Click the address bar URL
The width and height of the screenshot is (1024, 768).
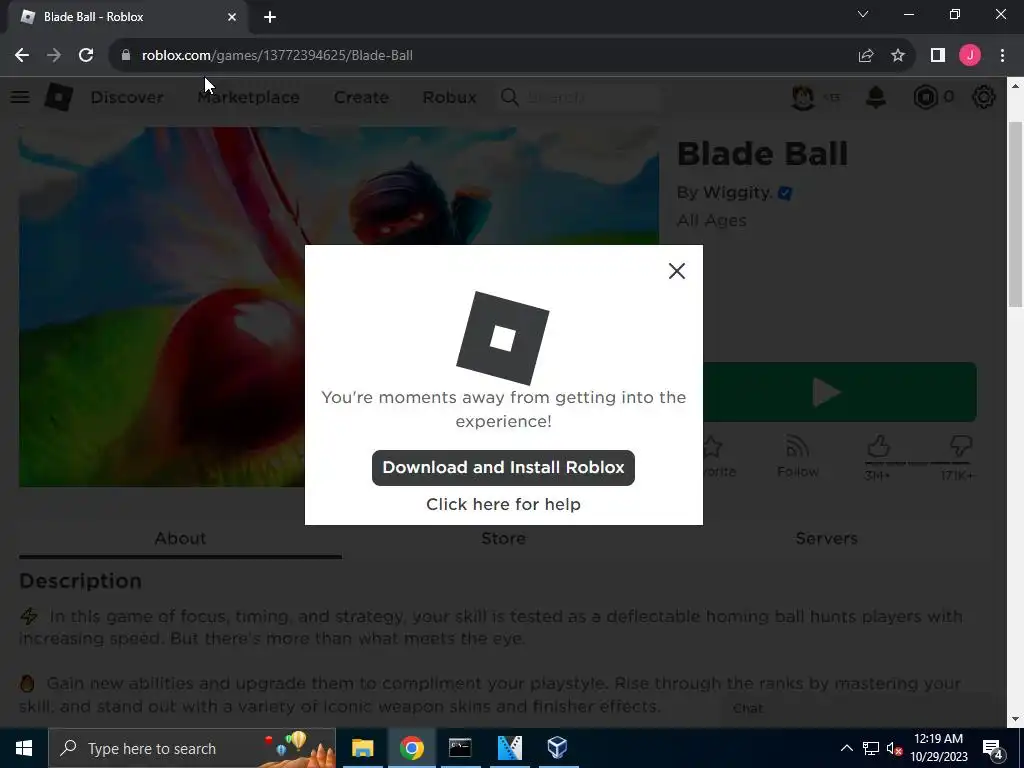tap(277, 56)
